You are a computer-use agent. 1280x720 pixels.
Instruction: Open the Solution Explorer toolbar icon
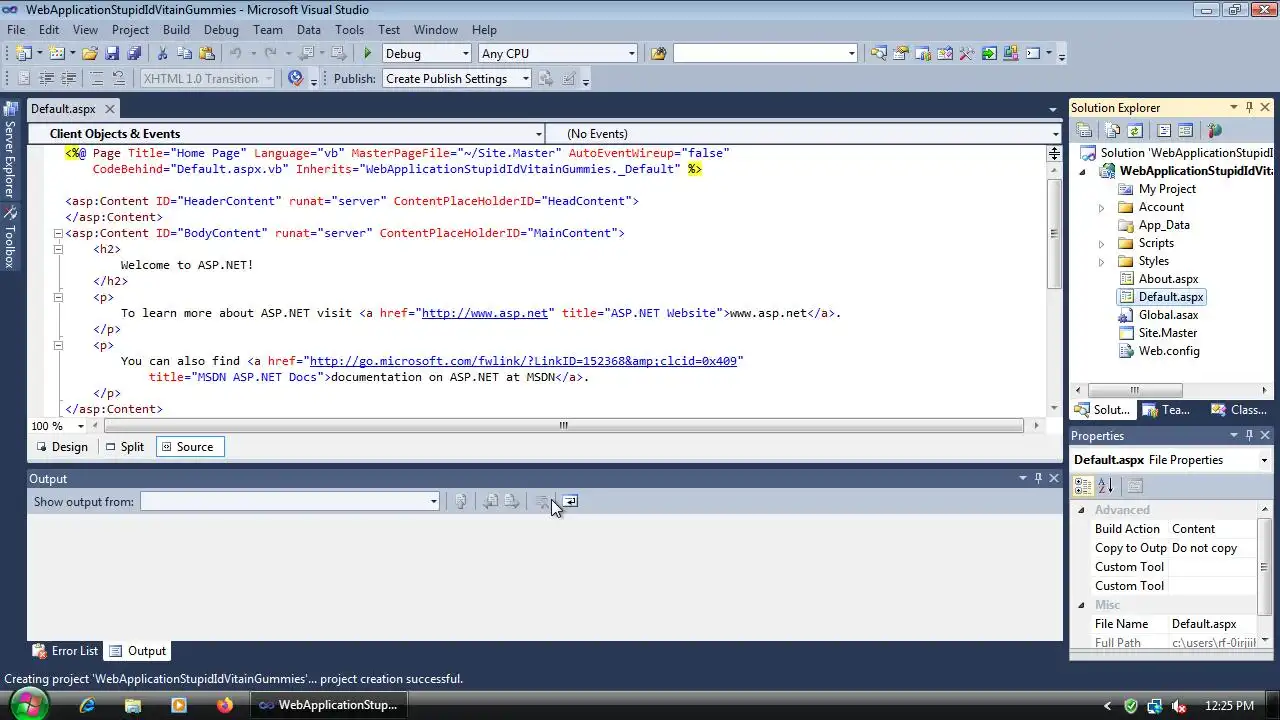point(879,53)
